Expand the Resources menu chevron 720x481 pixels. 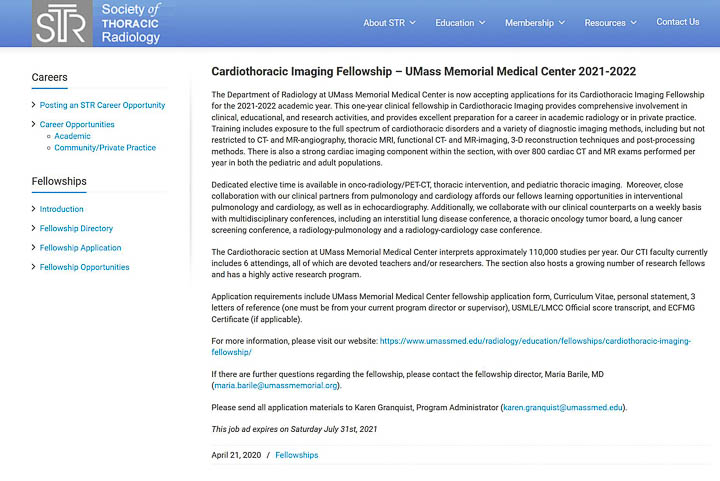coord(633,23)
